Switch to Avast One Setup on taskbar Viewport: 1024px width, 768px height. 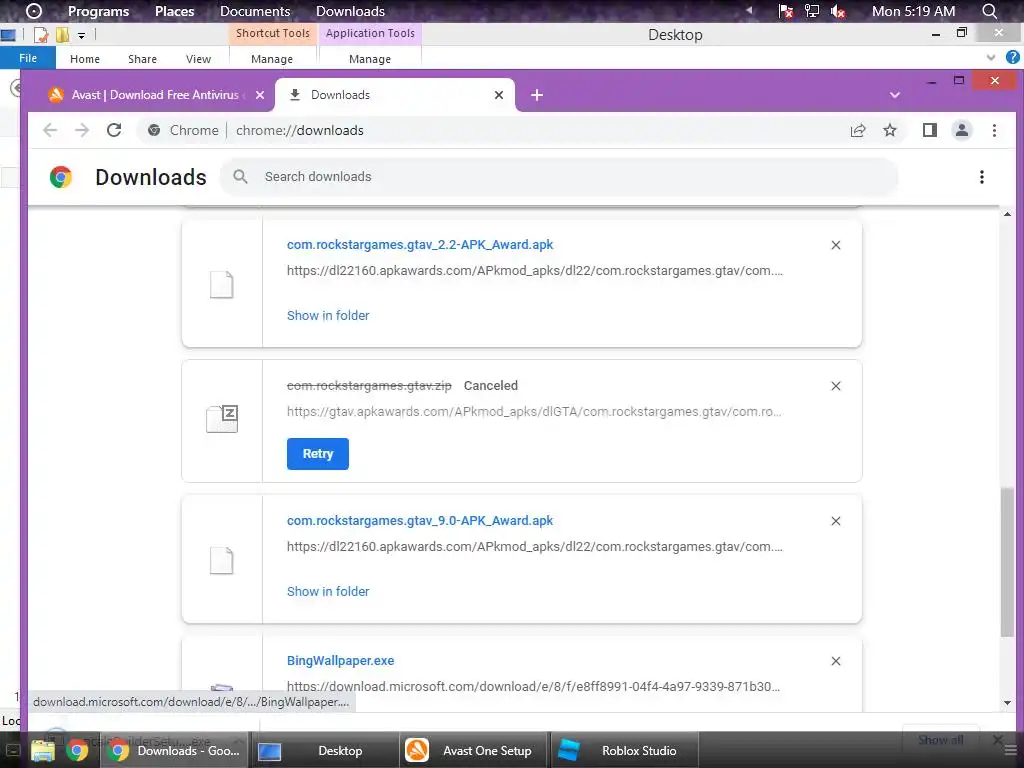(x=473, y=750)
